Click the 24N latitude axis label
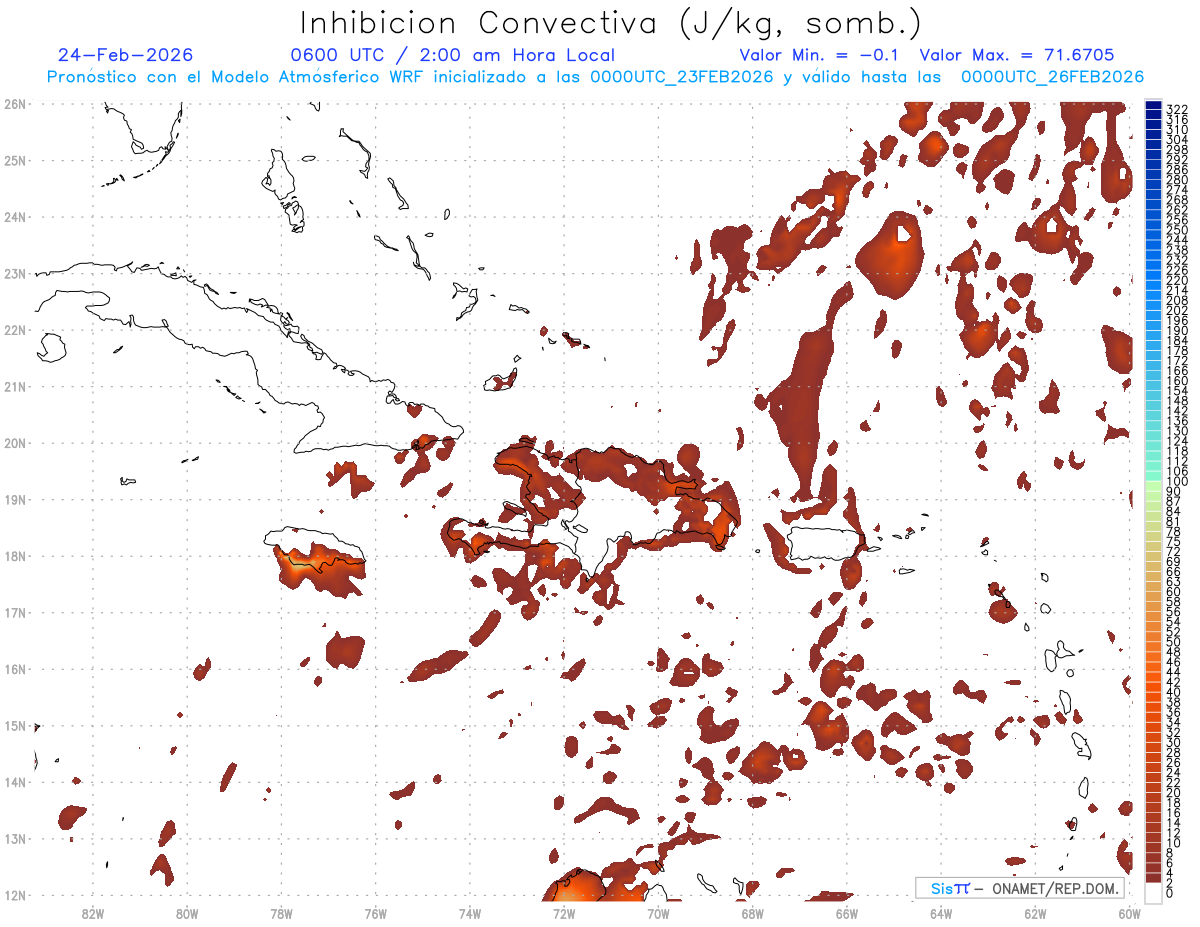The height and width of the screenshot is (927, 1200). [15, 217]
